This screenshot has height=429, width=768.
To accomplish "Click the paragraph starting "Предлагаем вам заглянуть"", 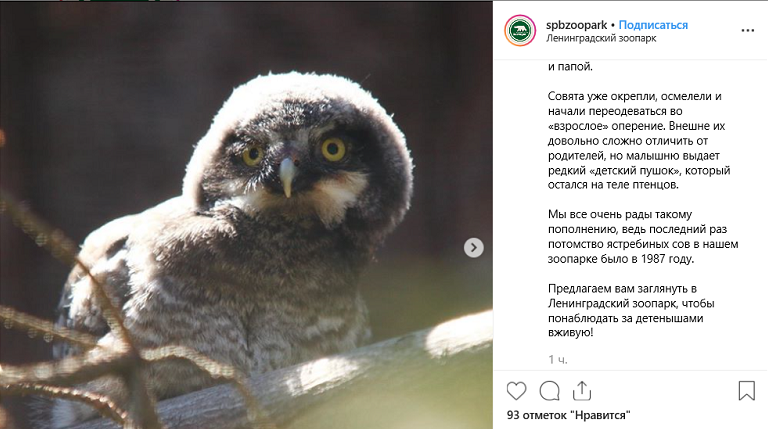I will 631,310.
